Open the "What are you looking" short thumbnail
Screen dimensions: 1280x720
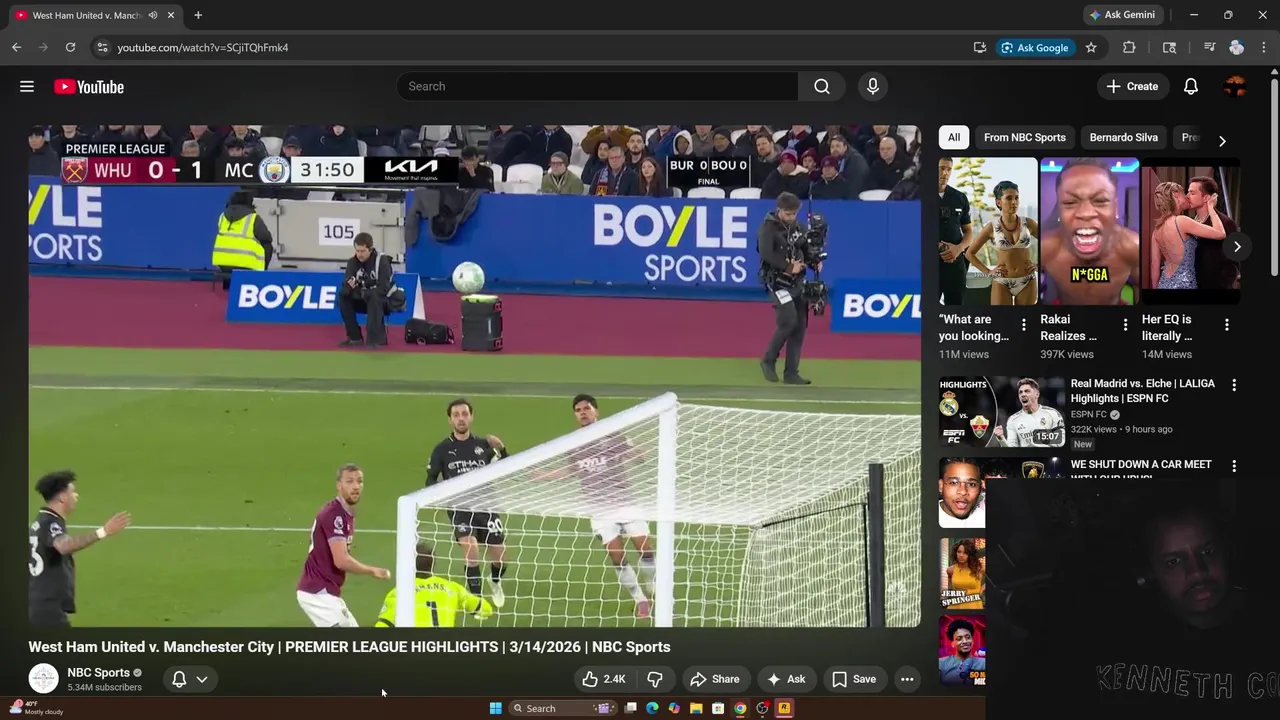coord(988,231)
